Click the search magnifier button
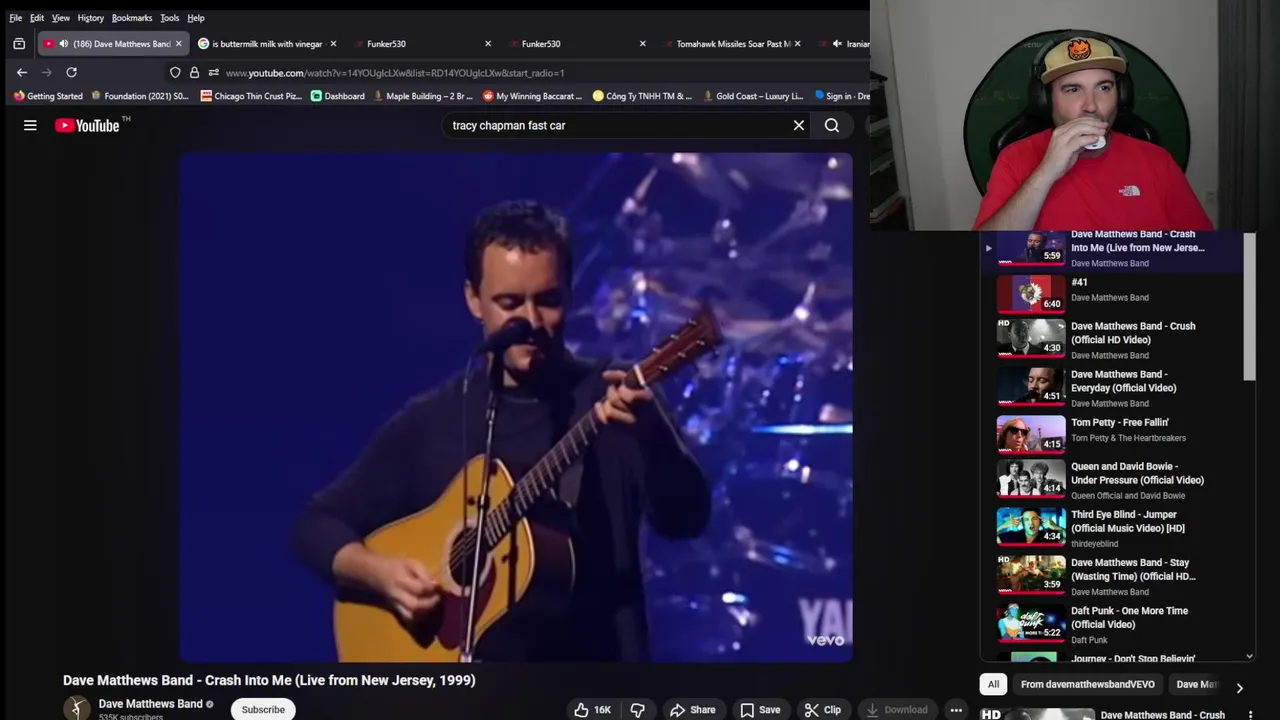Screen dimensions: 1280x720 (832, 125)
